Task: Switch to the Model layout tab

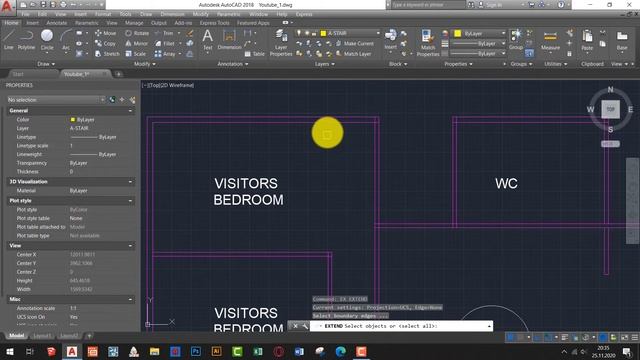Action: pyautogui.click(x=17, y=336)
